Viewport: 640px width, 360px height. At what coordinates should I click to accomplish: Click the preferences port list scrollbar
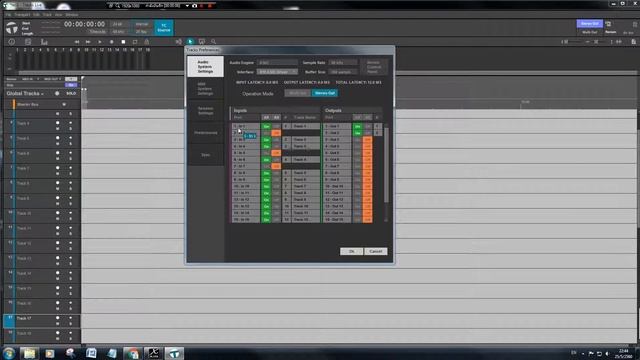[x=386, y=165]
